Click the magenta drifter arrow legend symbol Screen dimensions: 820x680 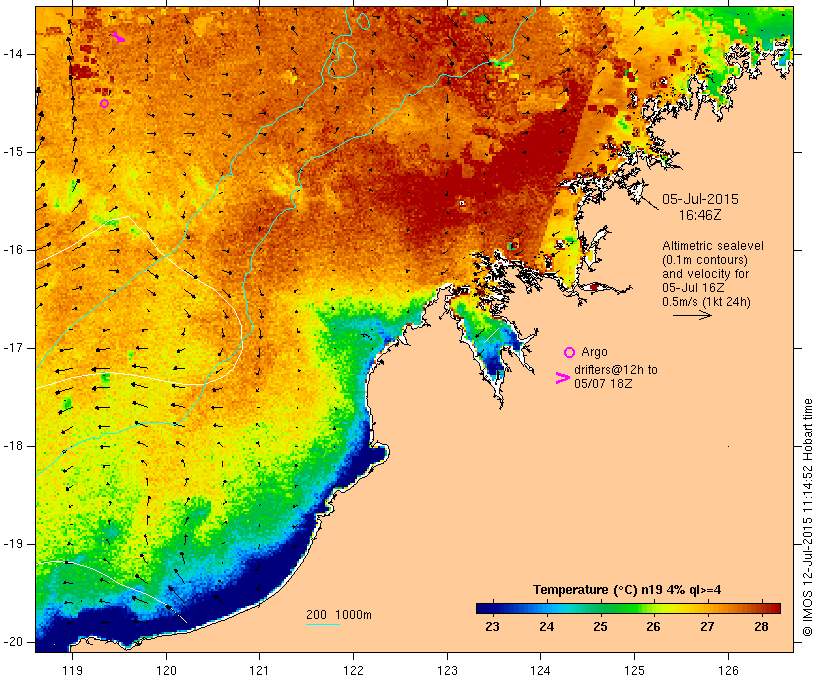click(563, 378)
